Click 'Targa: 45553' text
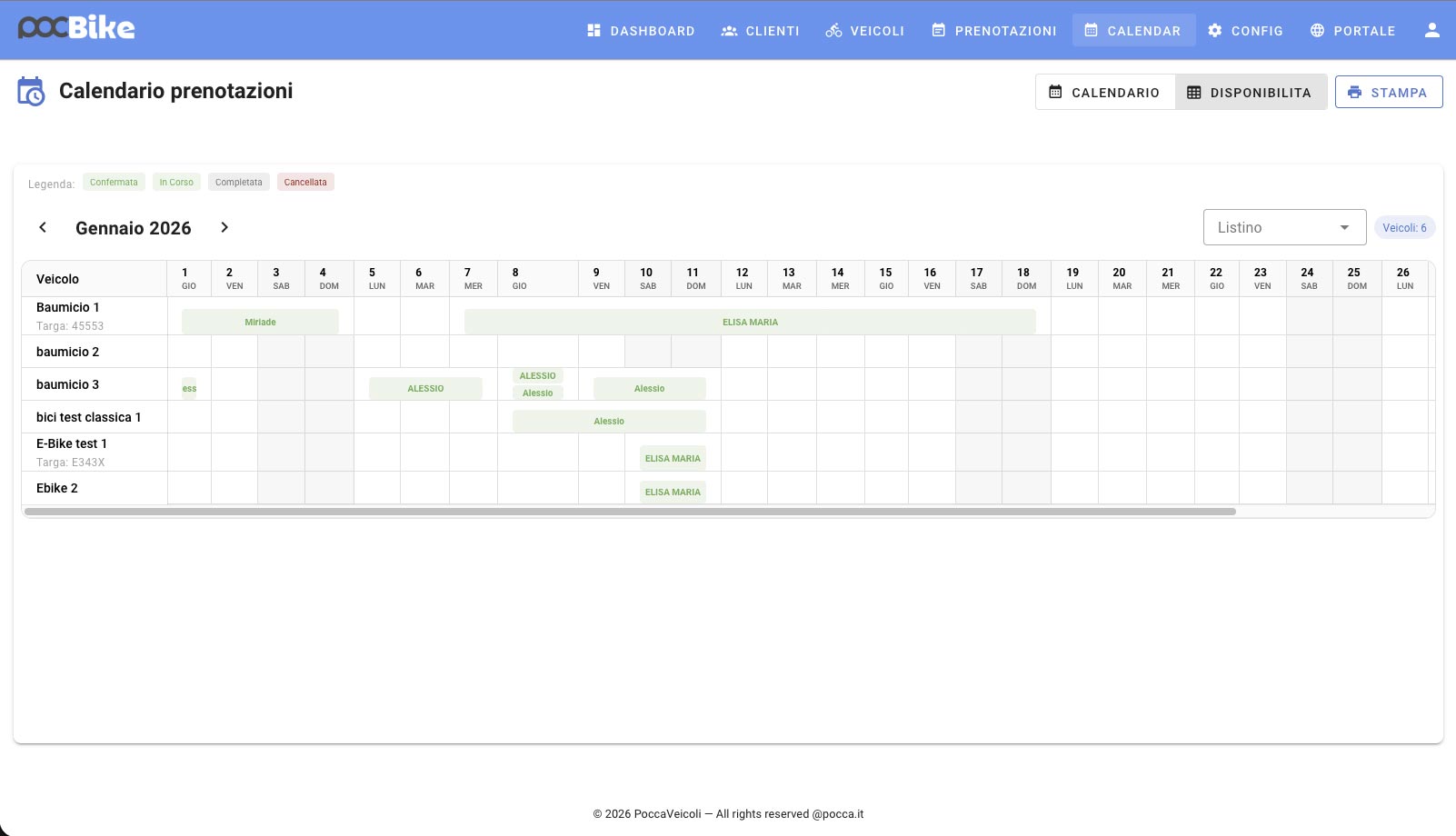The height and width of the screenshot is (836, 1456). [x=70, y=326]
